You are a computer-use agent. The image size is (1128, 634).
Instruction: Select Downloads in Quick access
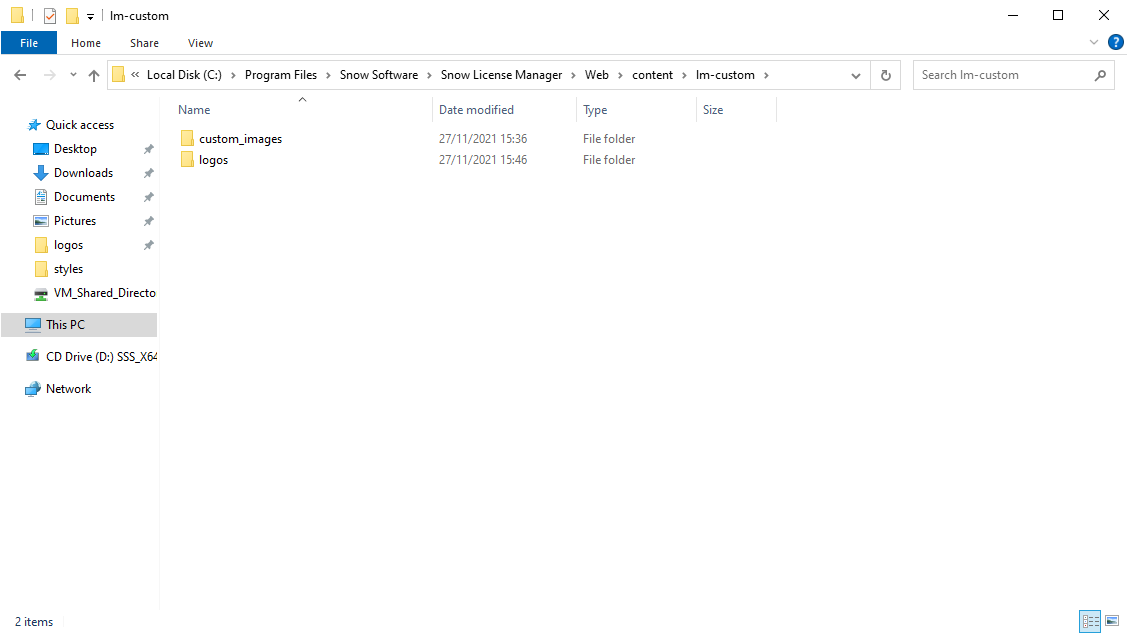[83, 173]
